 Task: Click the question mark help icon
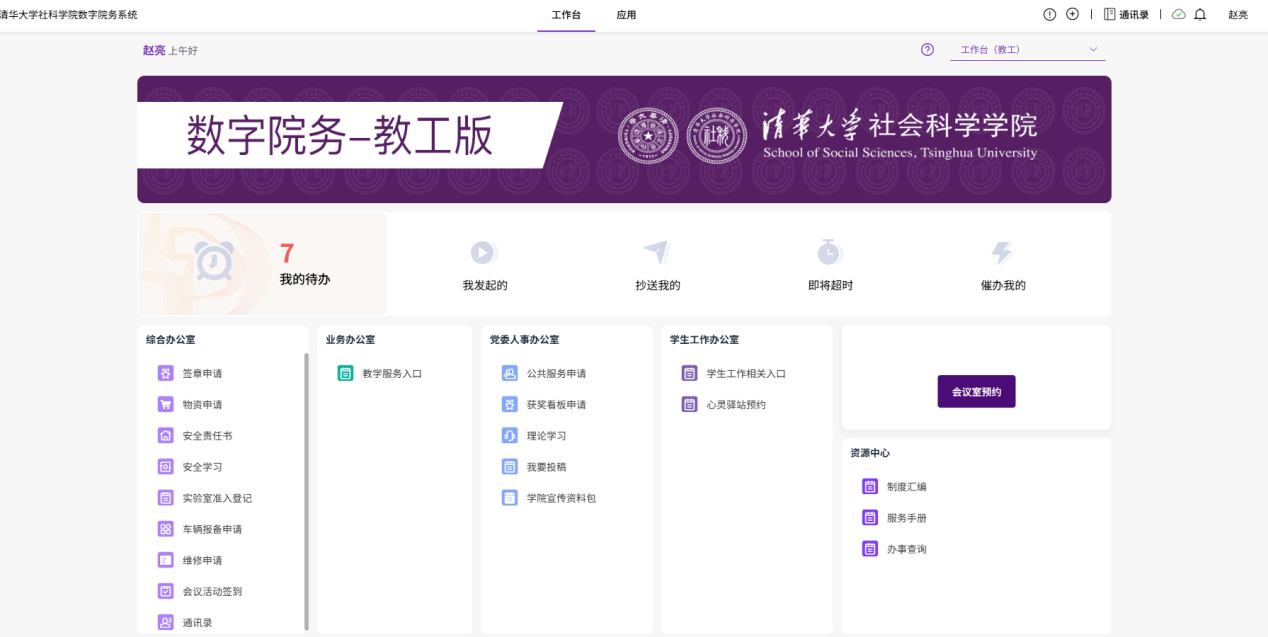pyautogui.click(x=928, y=50)
